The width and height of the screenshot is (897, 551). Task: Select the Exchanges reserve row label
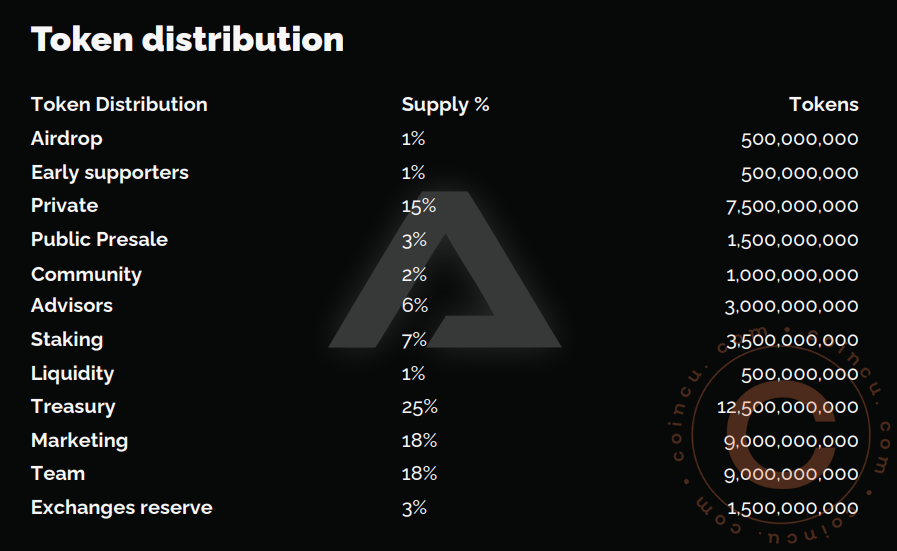click(121, 507)
